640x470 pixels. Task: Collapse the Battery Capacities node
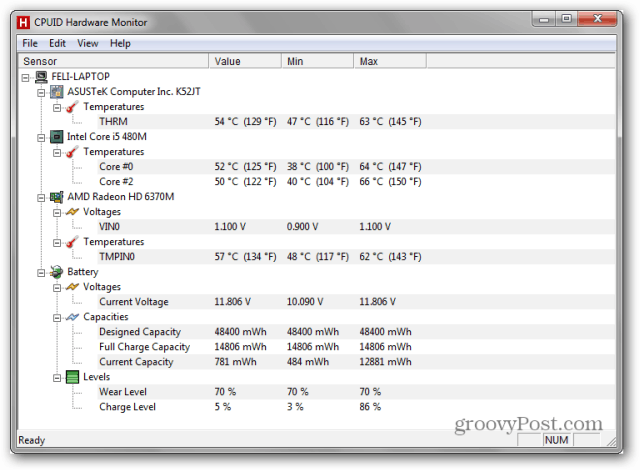point(57,318)
